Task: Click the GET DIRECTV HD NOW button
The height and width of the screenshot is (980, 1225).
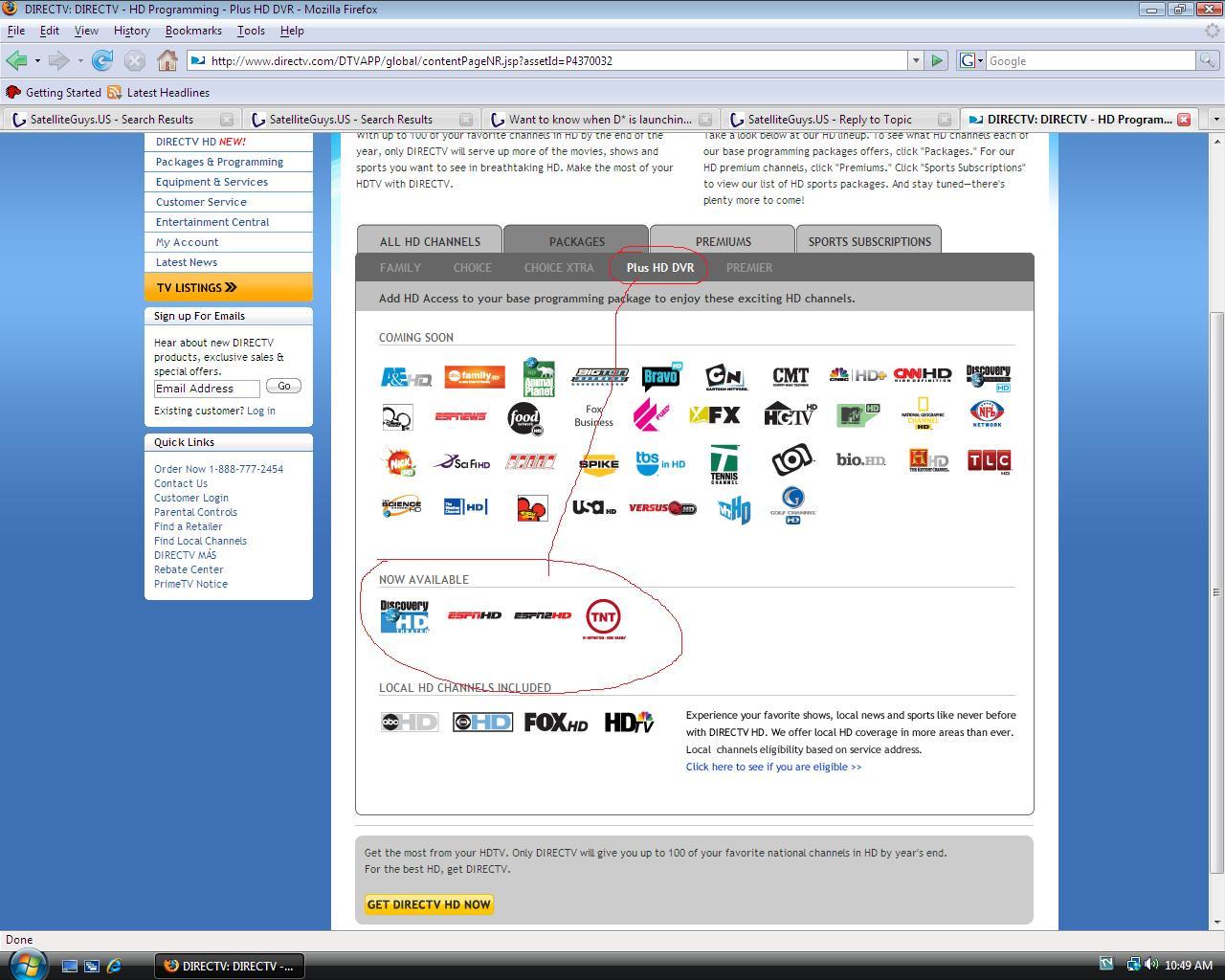Action: (429, 904)
